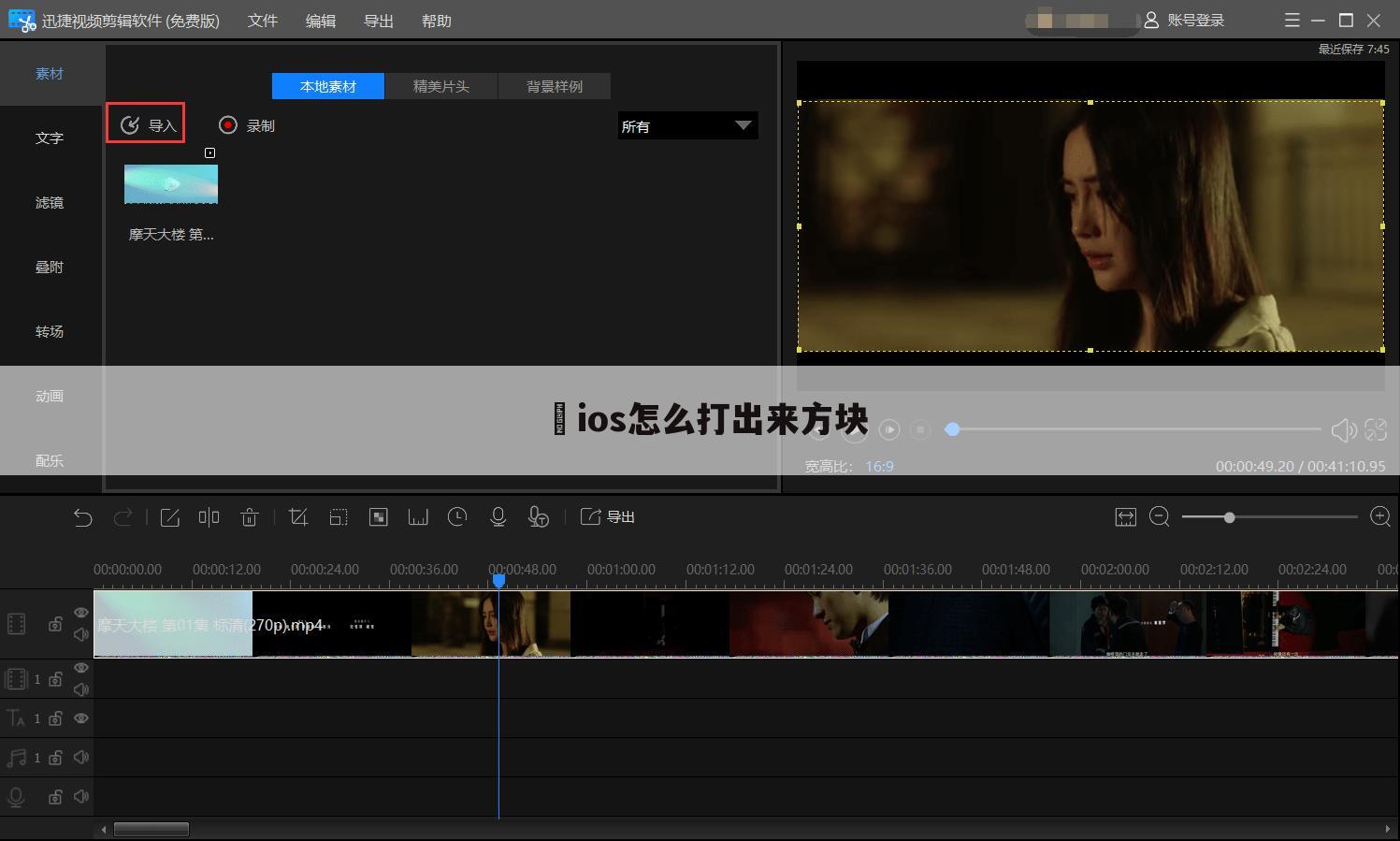Click the zoom/pan dashed-frame tool
This screenshot has width=1400, height=841.
[x=339, y=517]
